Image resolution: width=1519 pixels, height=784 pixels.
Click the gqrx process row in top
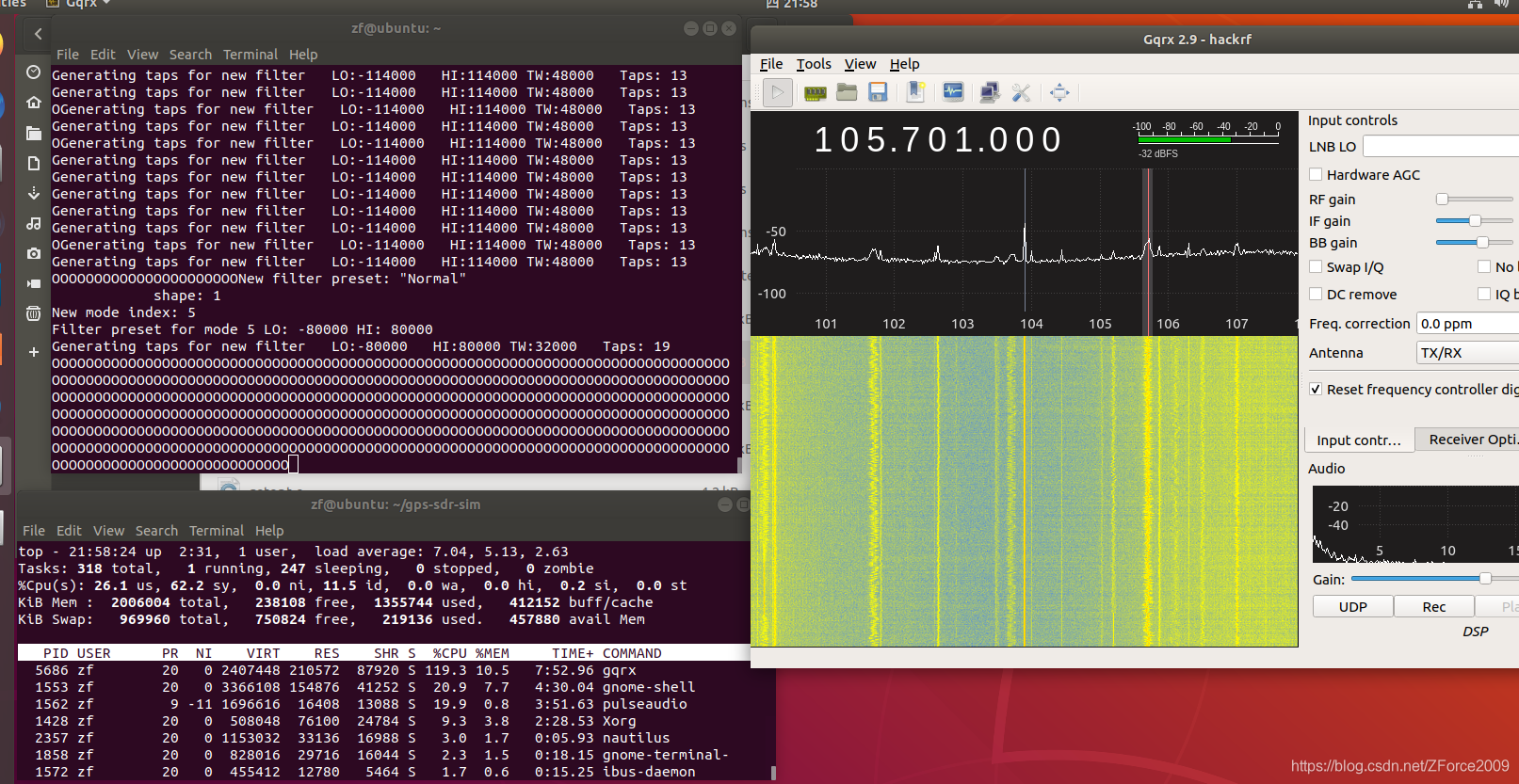point(396,670)
